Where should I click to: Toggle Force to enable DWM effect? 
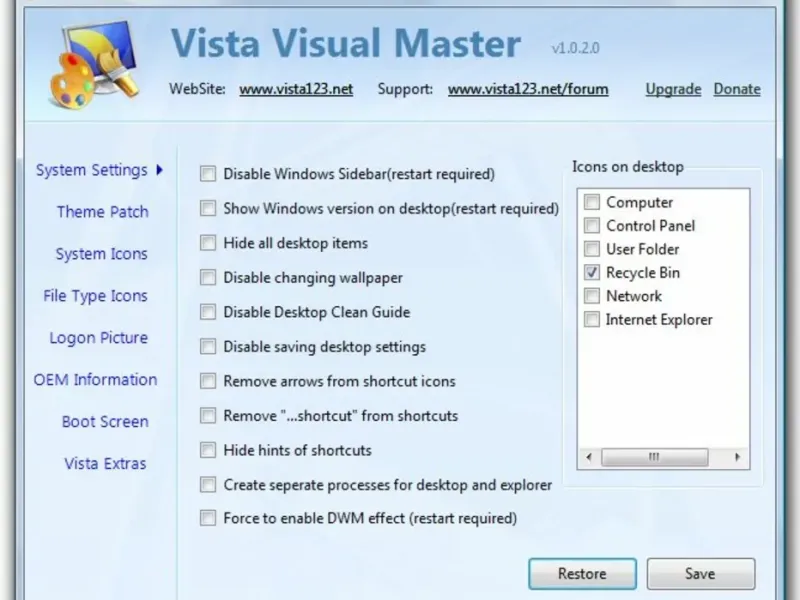coord(208,518)
